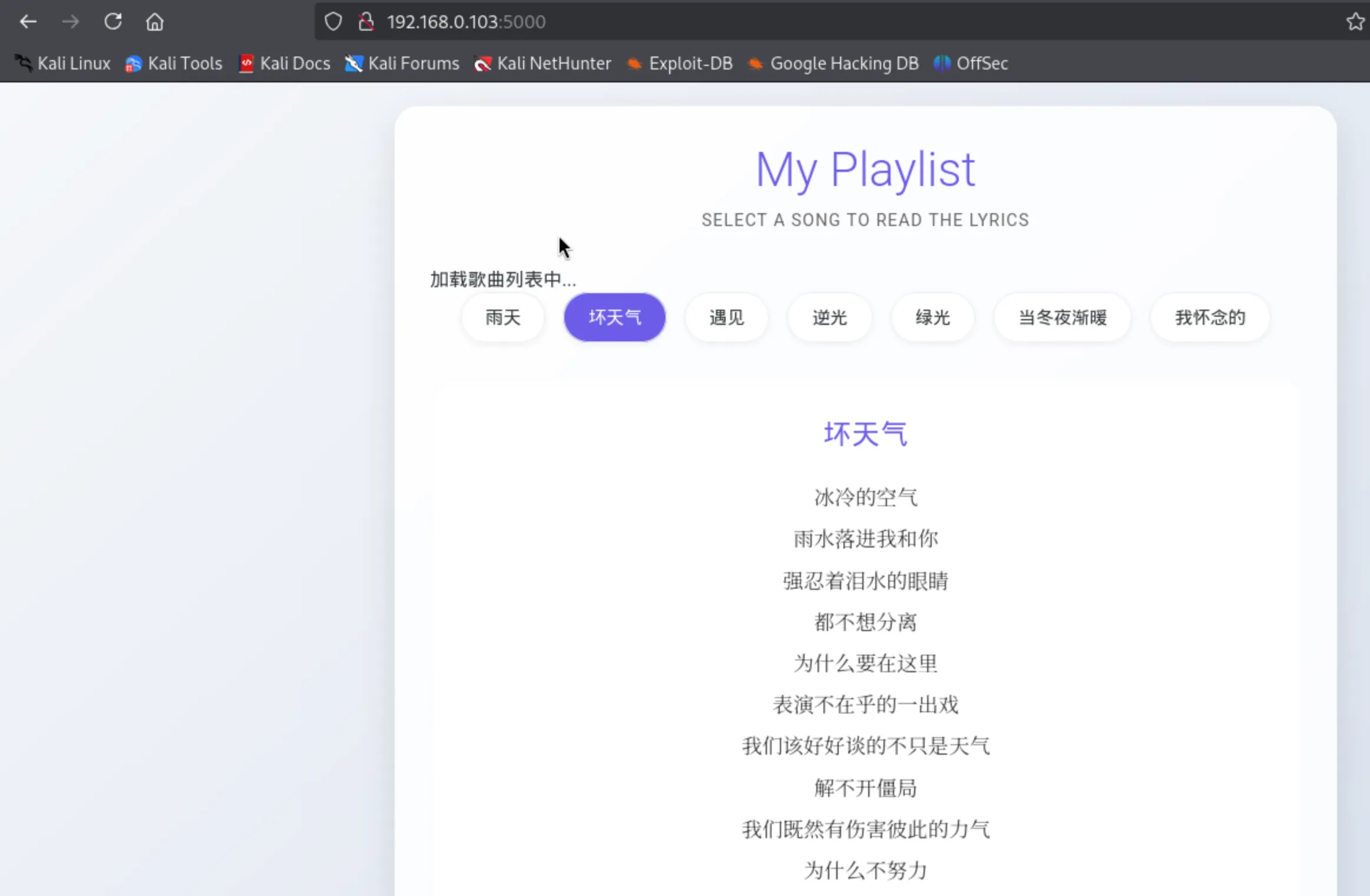The height and width of the screenshot is (896, 1370).
Task: Select the highlighted 坏天气 song pill
Action: click(614, 317)
